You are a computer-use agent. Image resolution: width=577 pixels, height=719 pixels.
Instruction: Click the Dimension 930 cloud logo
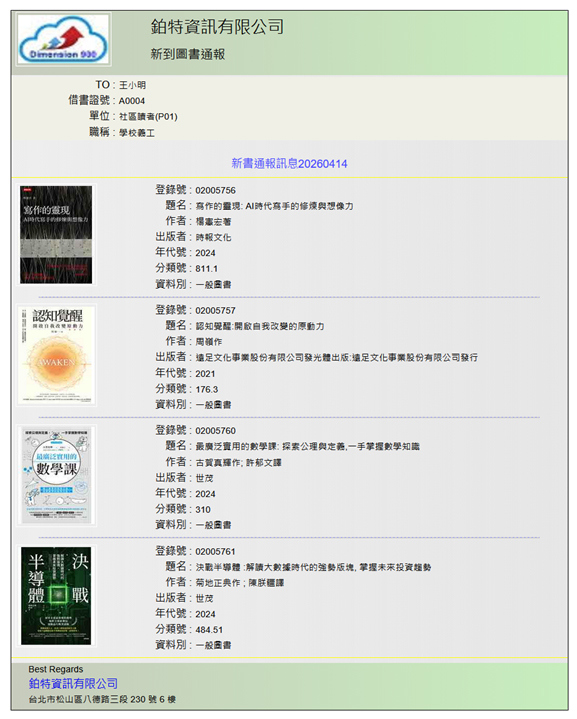[x=63, y=40]
